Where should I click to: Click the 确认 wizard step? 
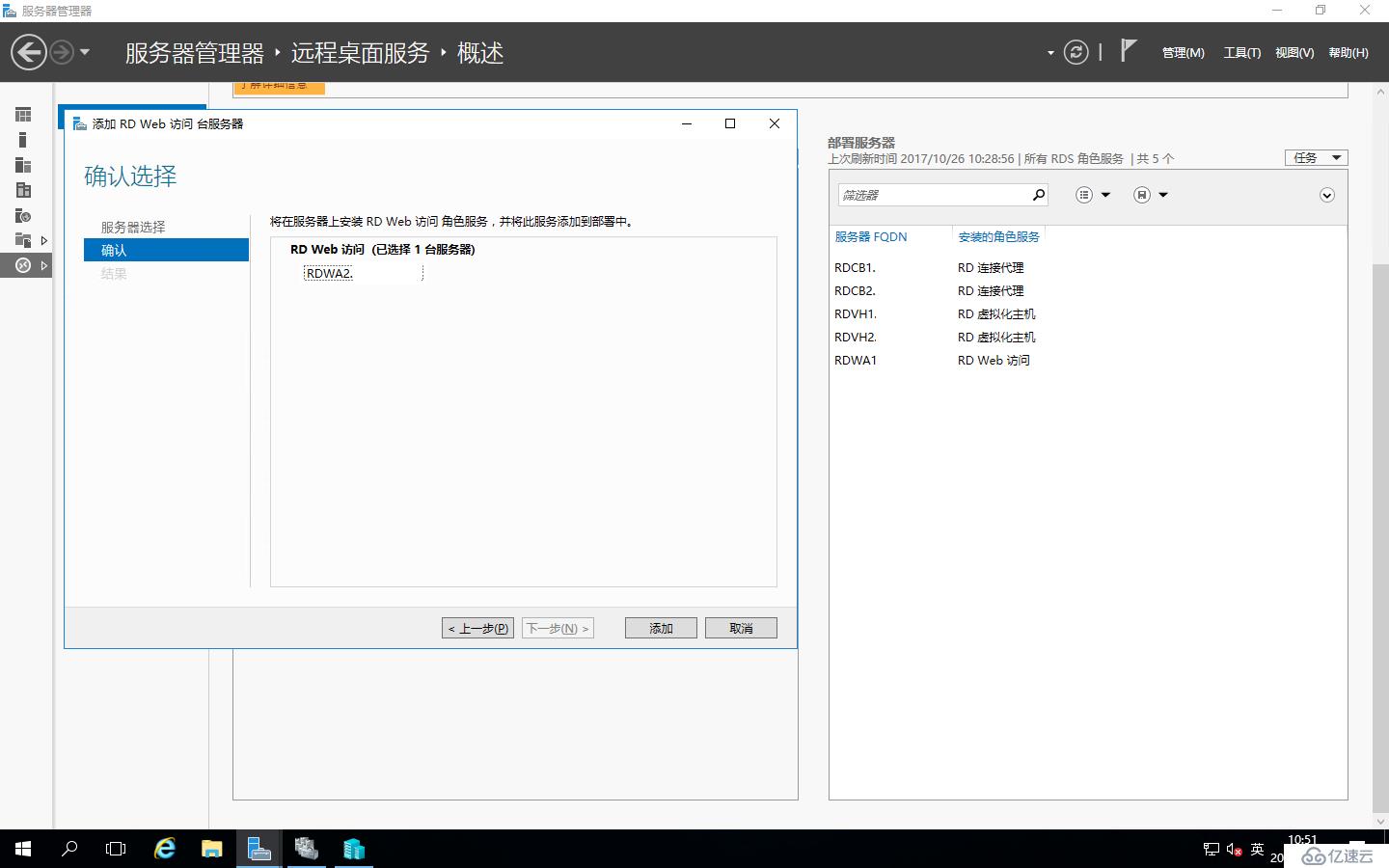(166, 250)
